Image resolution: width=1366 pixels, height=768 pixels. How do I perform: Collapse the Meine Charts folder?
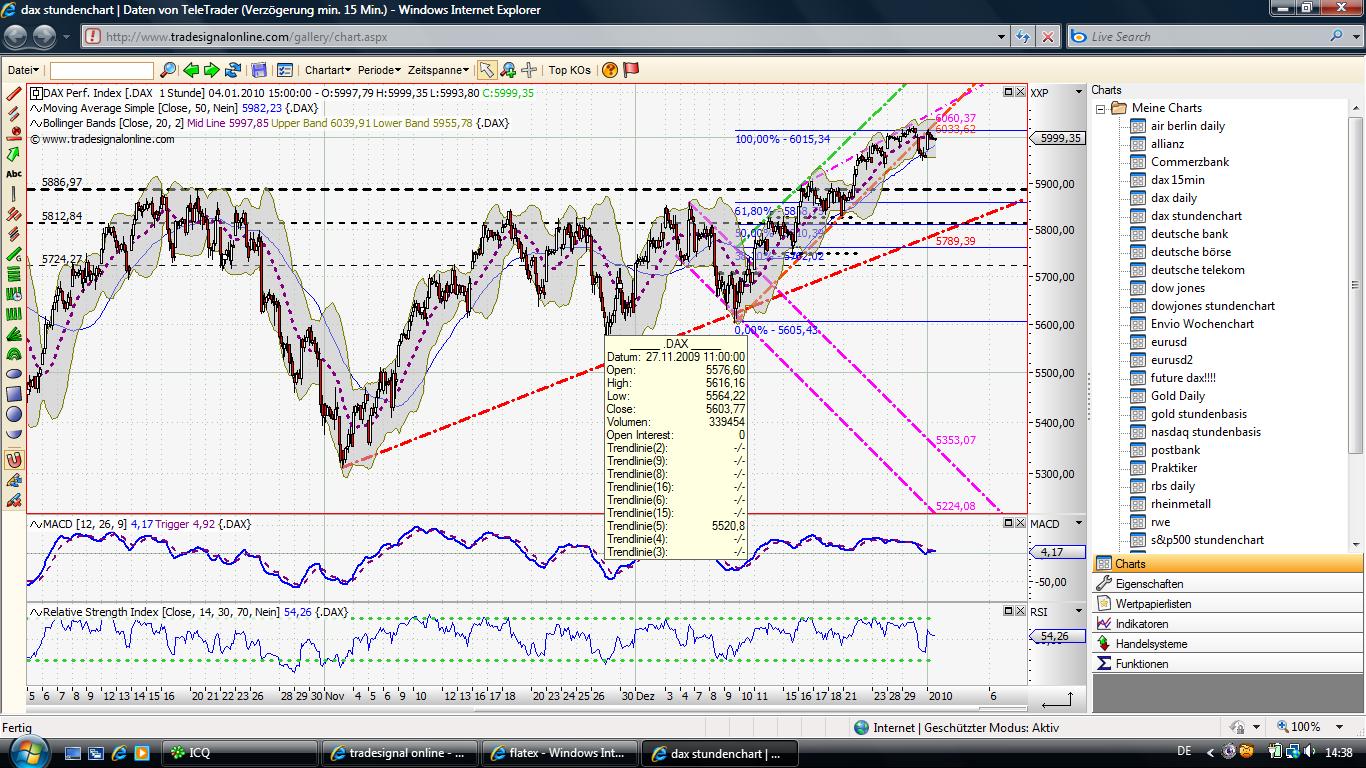click(1100, 108)
